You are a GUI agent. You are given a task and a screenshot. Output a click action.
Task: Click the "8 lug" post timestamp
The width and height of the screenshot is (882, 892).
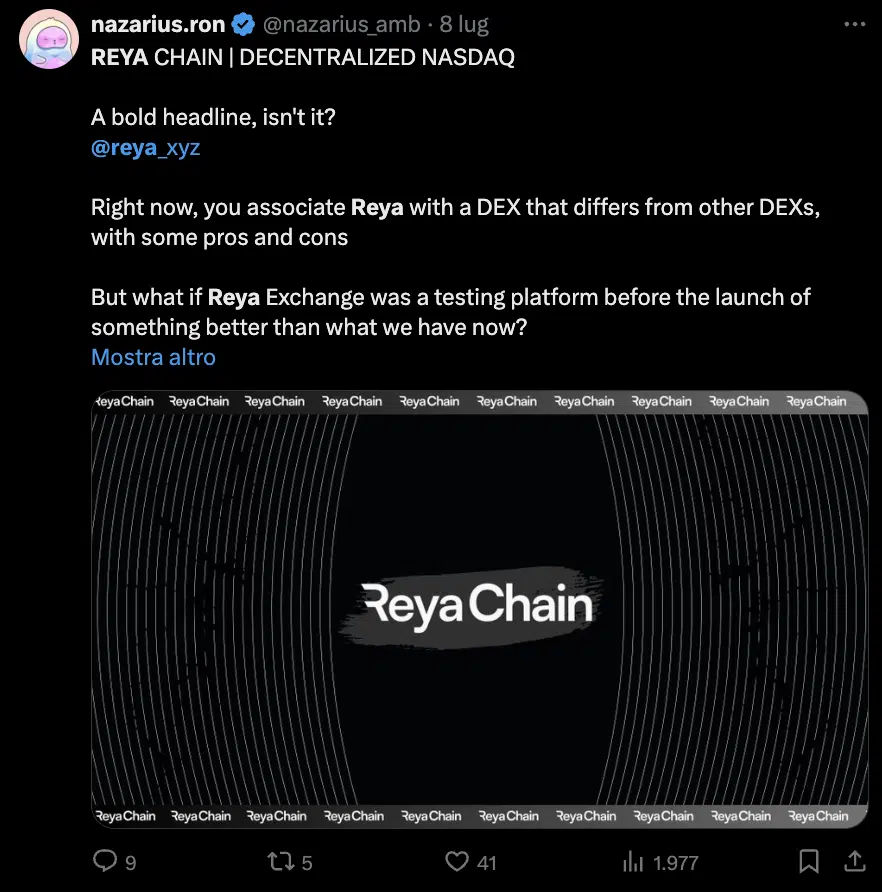(x=465, y=24)
